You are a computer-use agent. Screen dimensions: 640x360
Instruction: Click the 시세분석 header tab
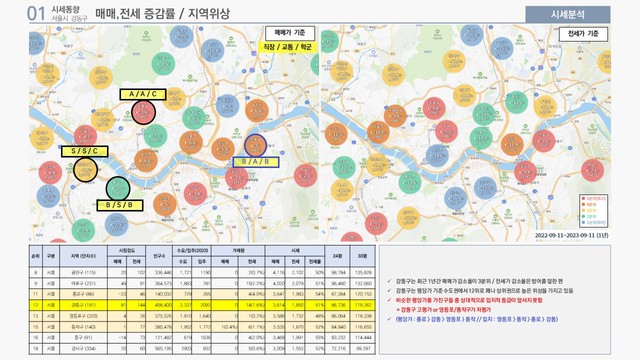point(567,14)
